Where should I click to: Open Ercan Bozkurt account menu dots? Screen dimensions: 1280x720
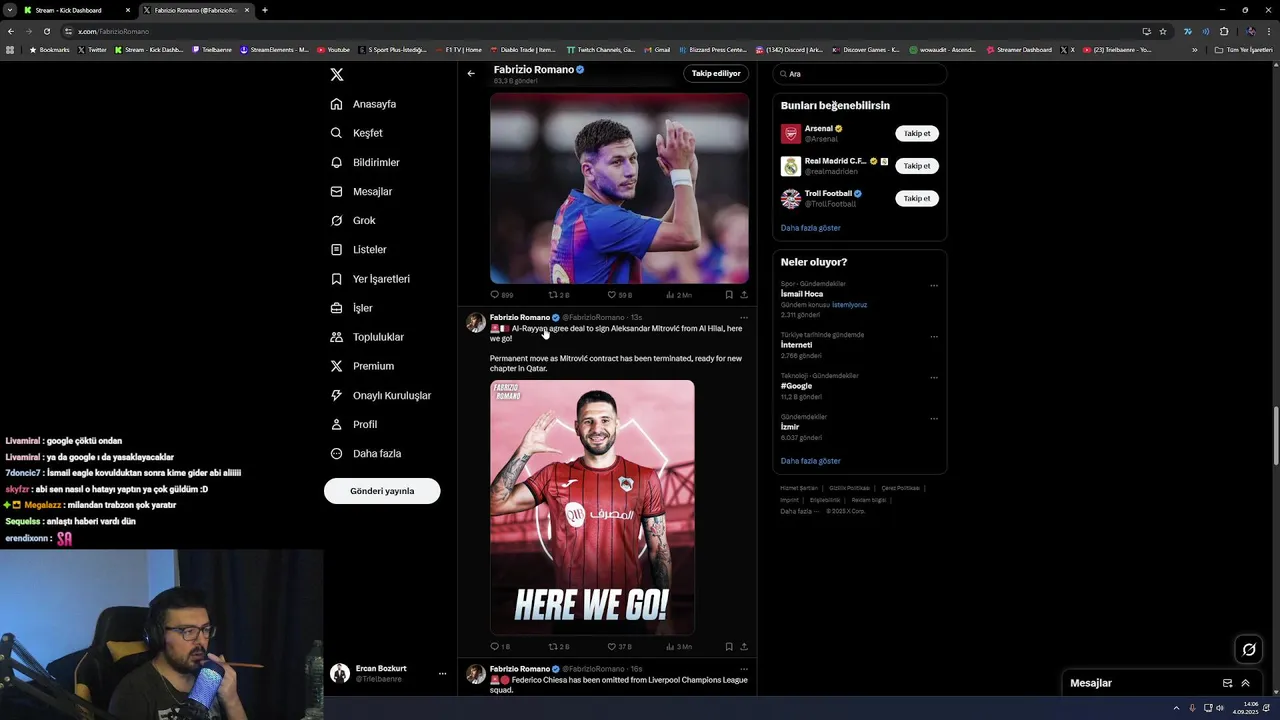[x=442, y=674]
